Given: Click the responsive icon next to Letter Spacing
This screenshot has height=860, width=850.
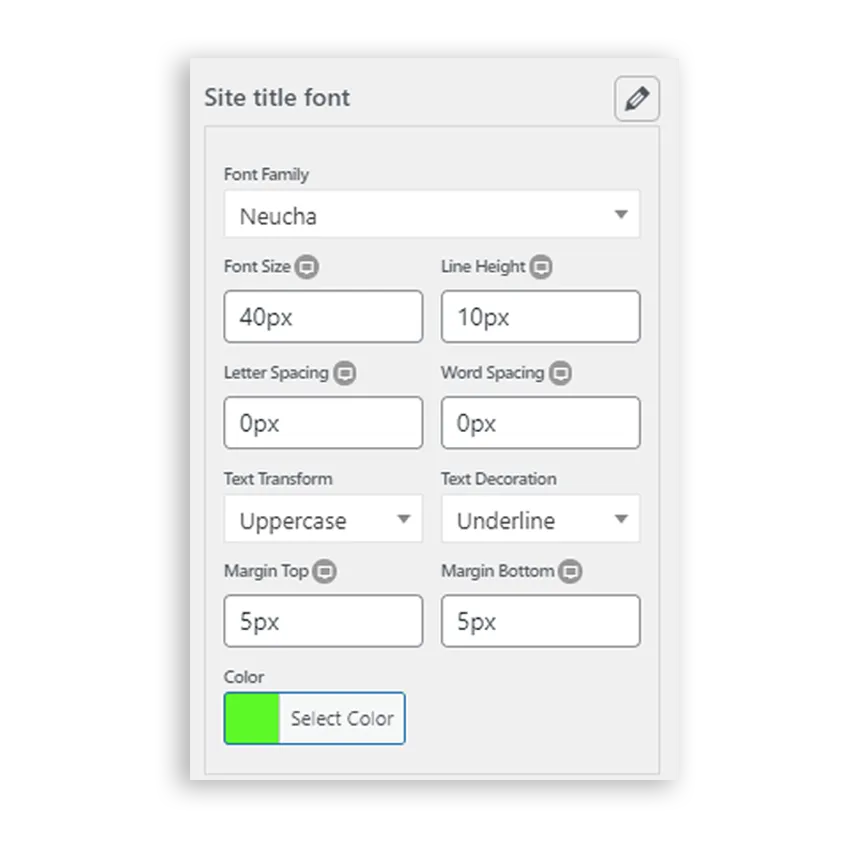Looking at the screenshot, I should [345, 373].
